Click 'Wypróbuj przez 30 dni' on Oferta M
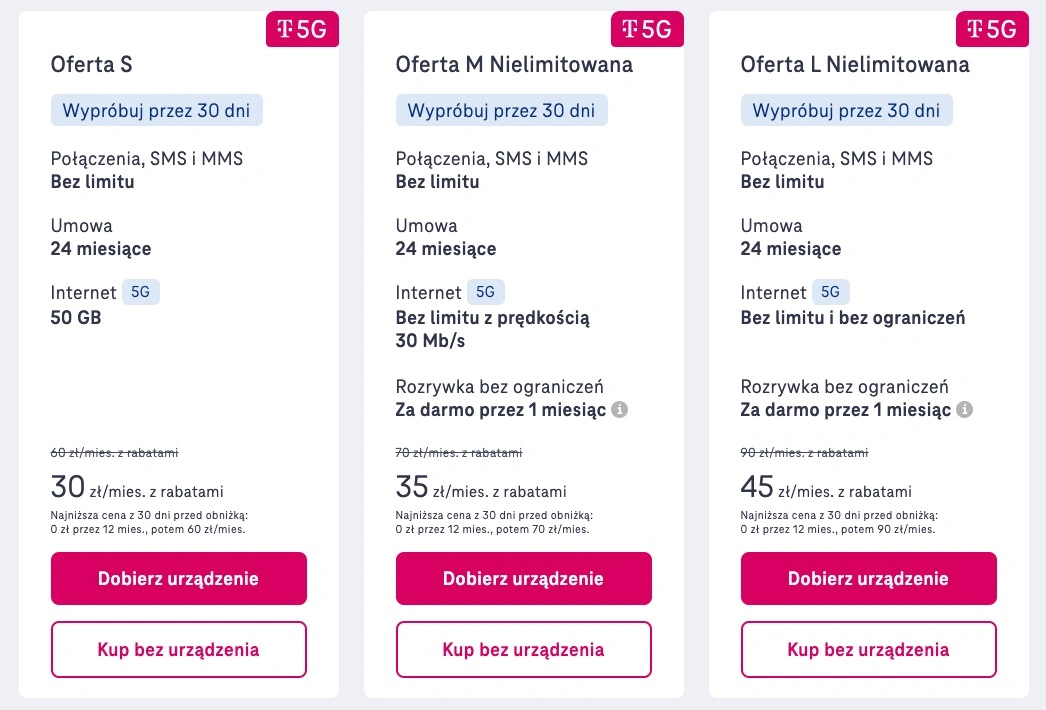 point(502,110)
